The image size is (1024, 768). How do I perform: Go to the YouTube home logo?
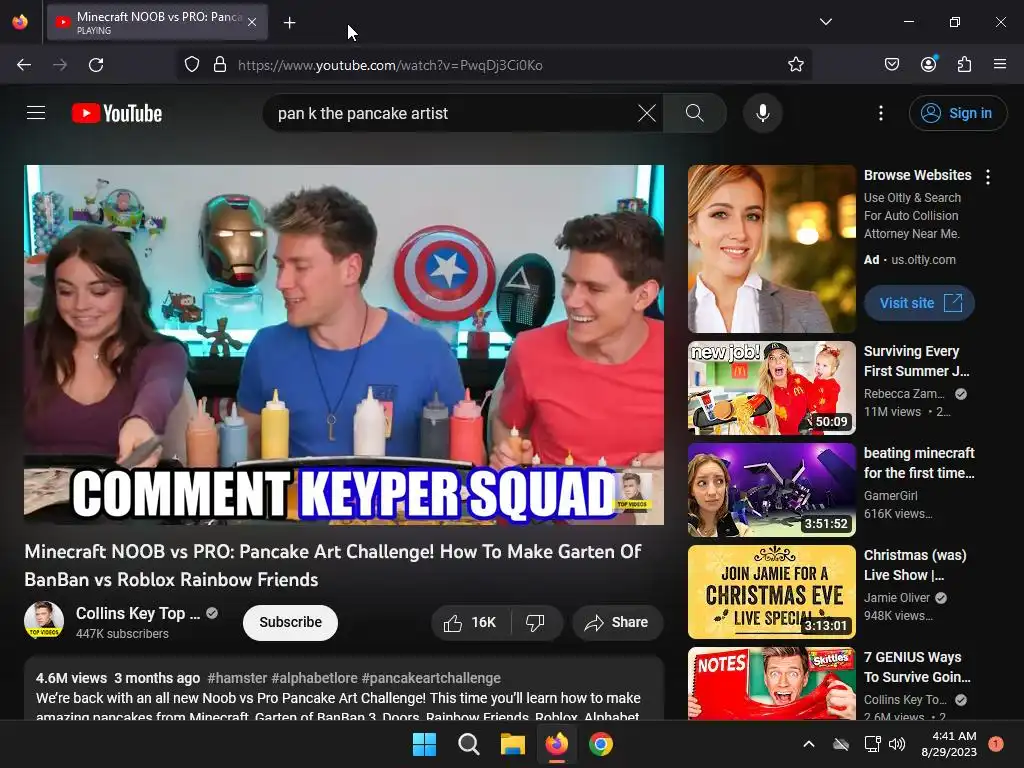coord(117,113)
